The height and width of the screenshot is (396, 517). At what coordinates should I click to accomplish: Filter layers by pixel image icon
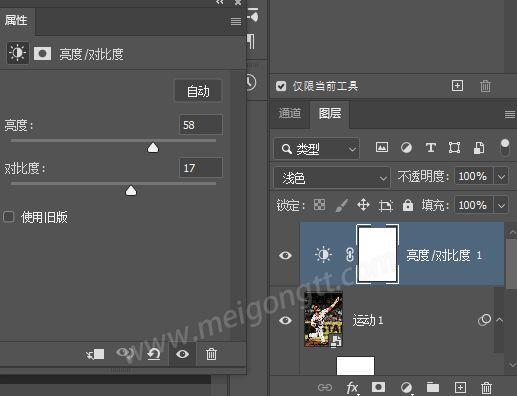pos(382,147)
